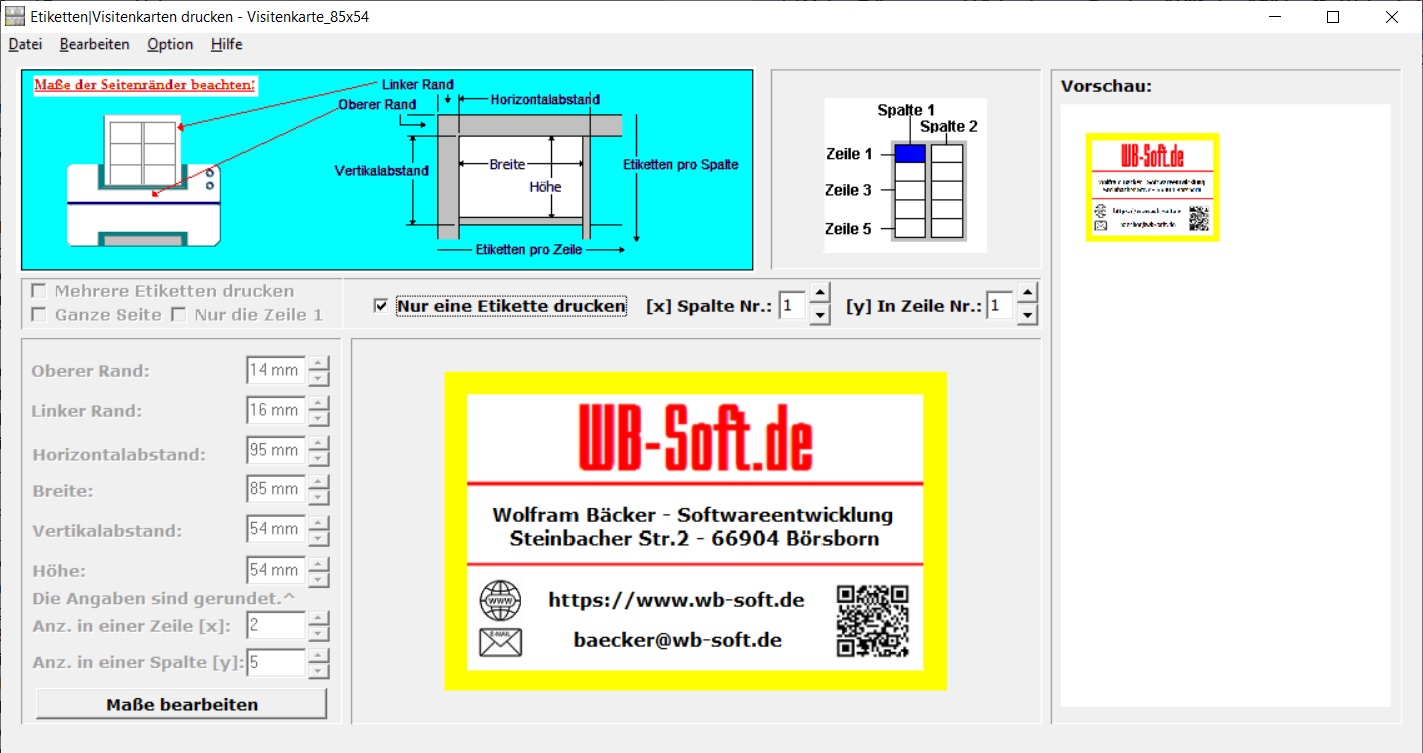Screen dimensions: 1423x753
Task: Increase 'In Zeile Nr.' with up arrow
Action: [1027, 294]
